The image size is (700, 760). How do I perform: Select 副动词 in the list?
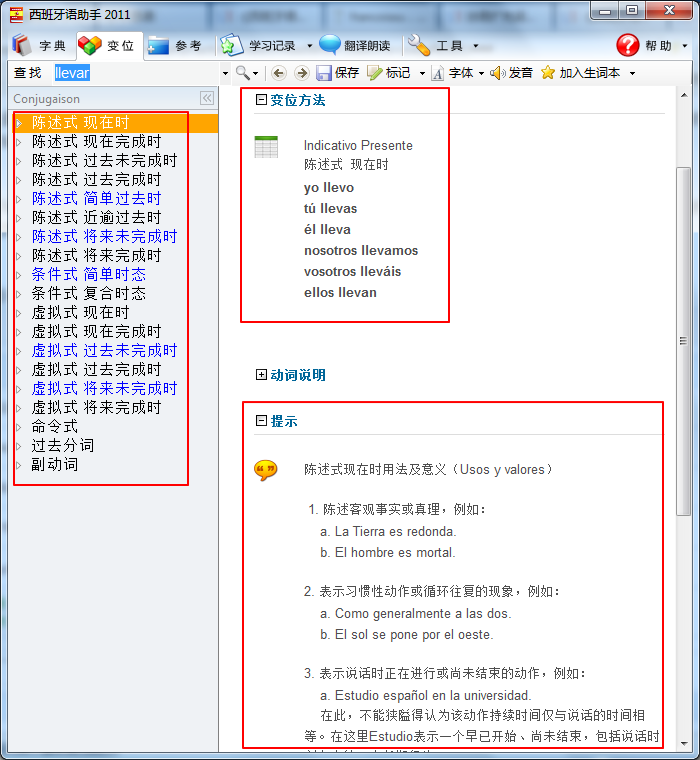click(55, 464)
